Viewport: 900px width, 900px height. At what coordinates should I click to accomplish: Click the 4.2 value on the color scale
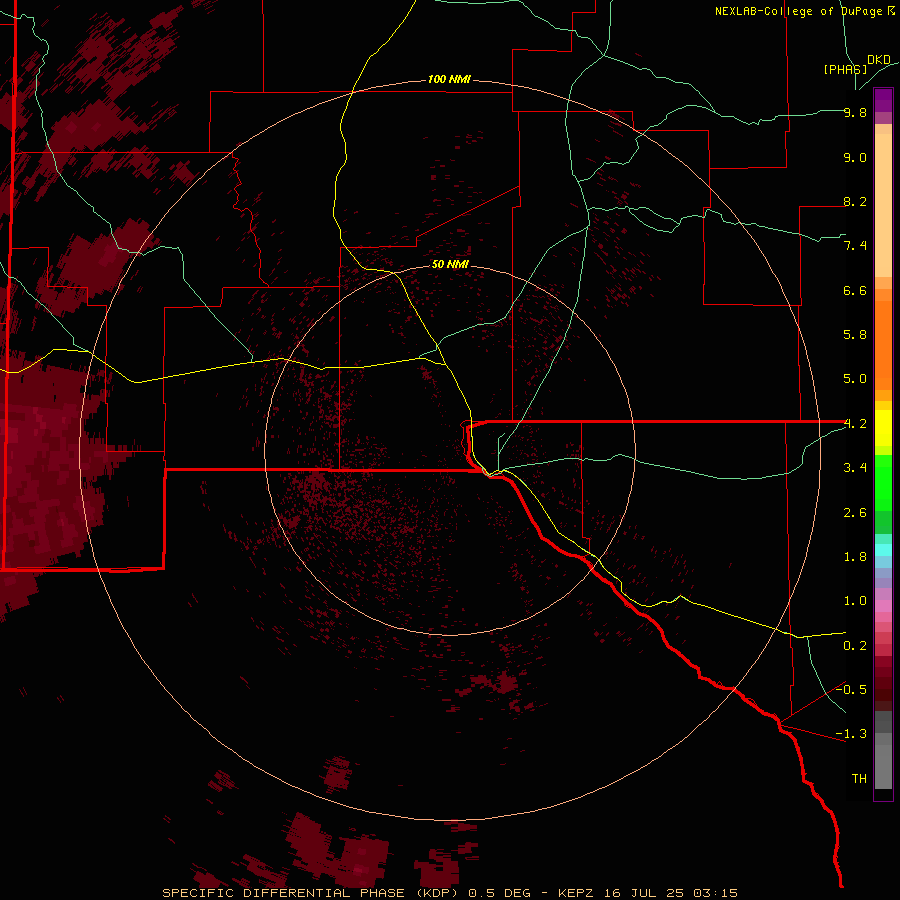coord(855,424)
